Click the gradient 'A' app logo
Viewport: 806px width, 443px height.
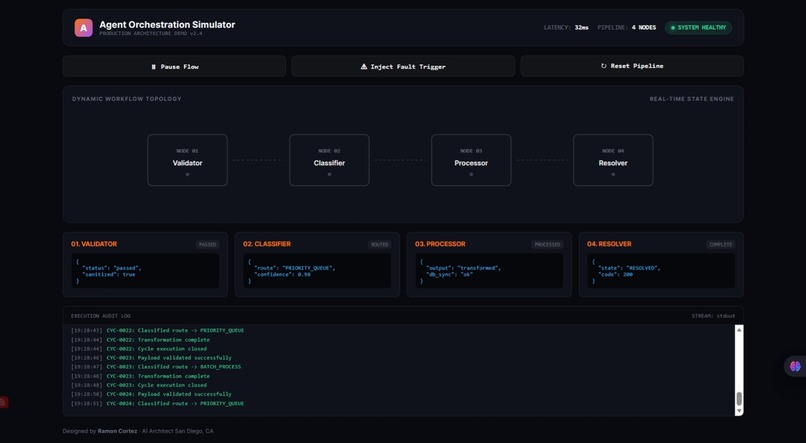click(83, 28)
